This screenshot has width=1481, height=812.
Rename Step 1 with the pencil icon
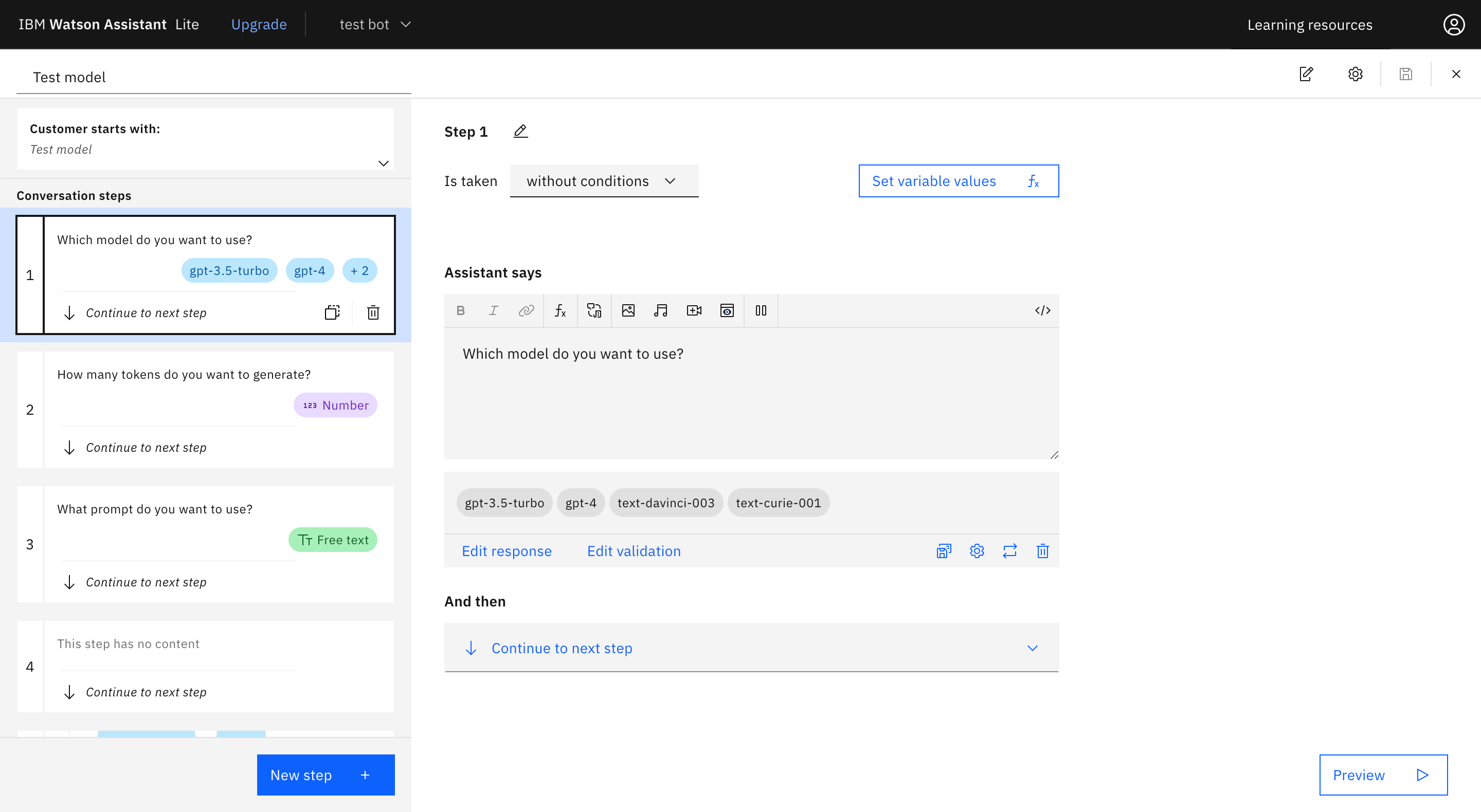[x=520, y=131]
